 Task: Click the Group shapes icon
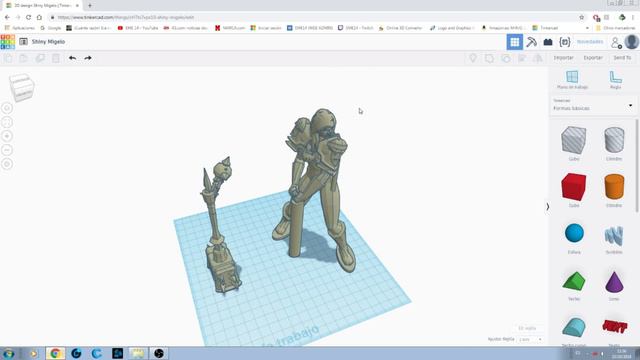[489, 58]
